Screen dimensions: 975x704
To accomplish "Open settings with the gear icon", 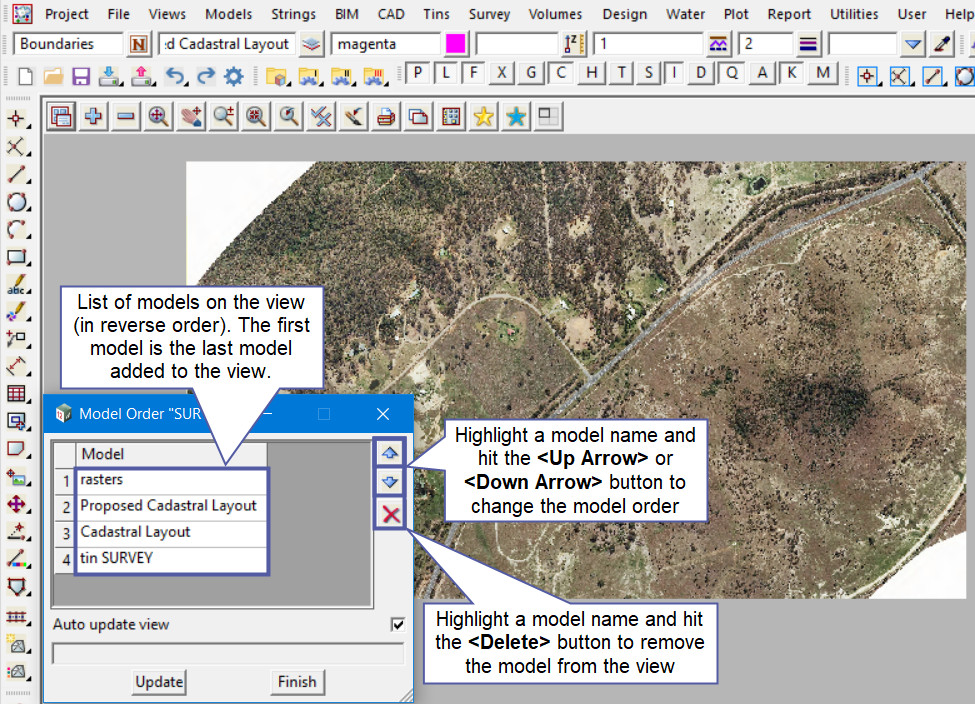I will coord(233,76).
